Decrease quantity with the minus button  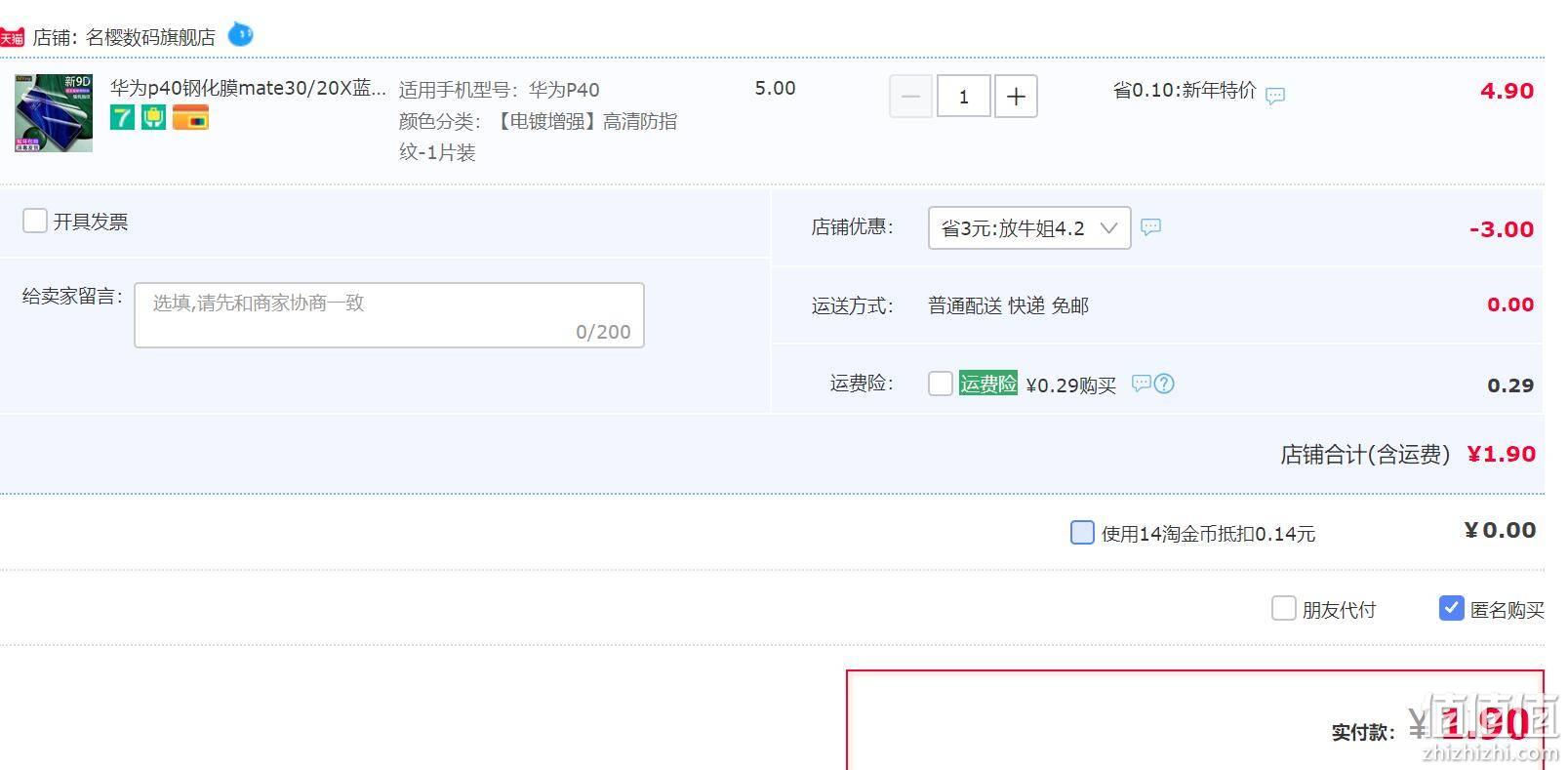910,97
